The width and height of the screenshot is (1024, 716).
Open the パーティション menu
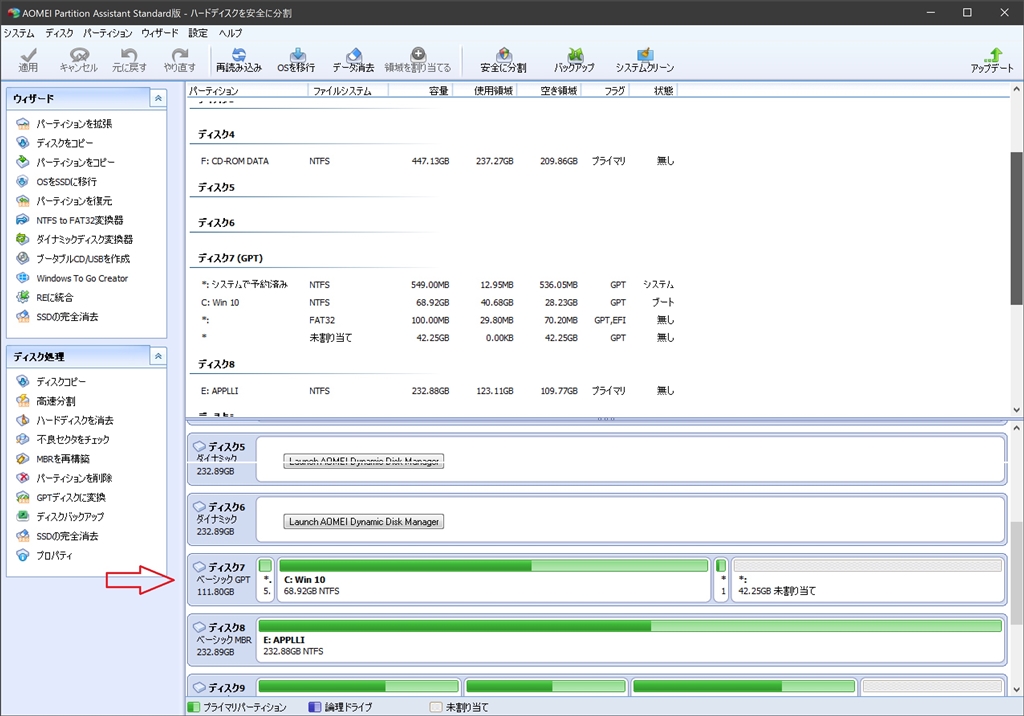click(x=107, y=33)
